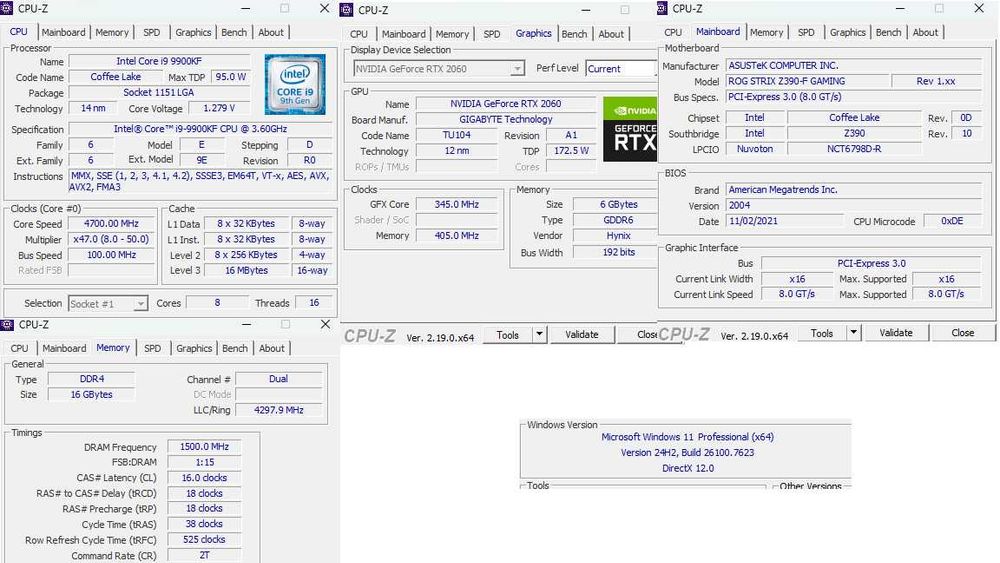Click Tools button in the Graphics window
This screenshot has width=1000, height=563.
point(508,334)
